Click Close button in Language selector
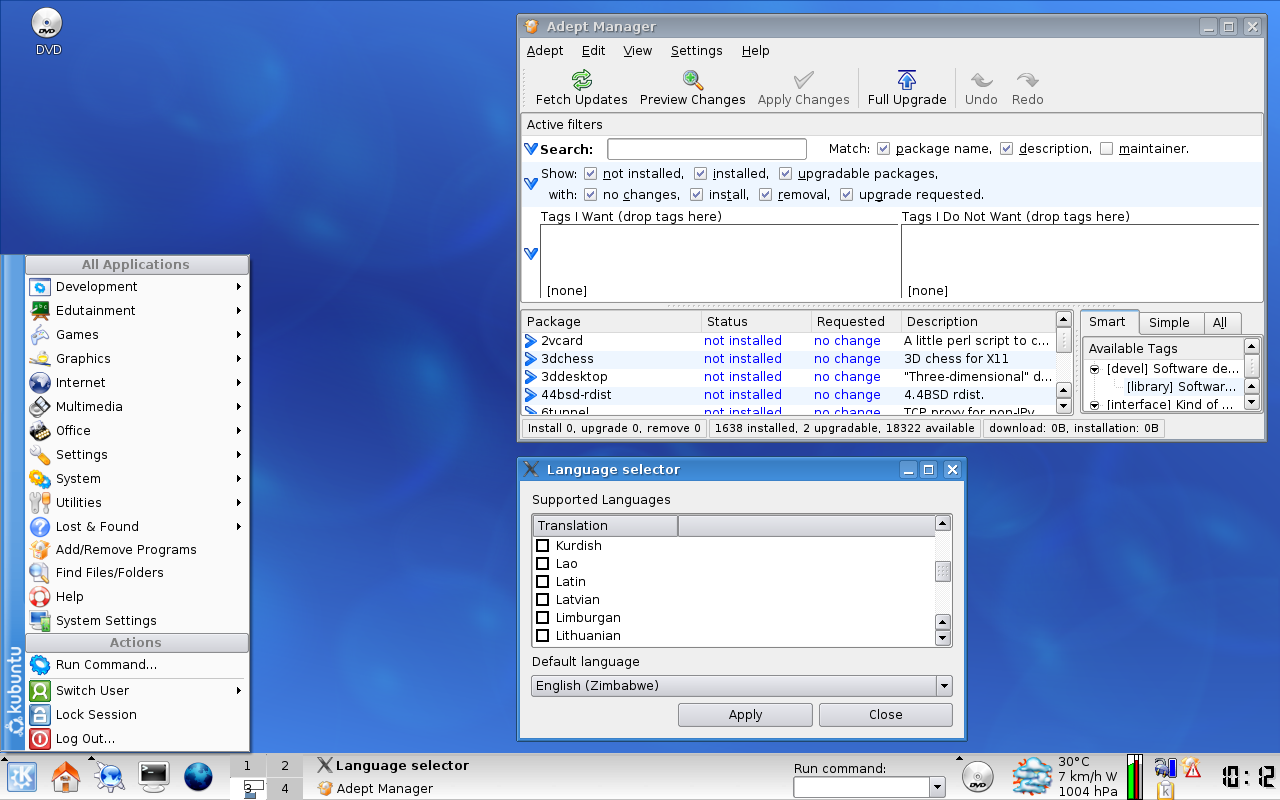Viewport: 1280px width, 800px height. 885,714
